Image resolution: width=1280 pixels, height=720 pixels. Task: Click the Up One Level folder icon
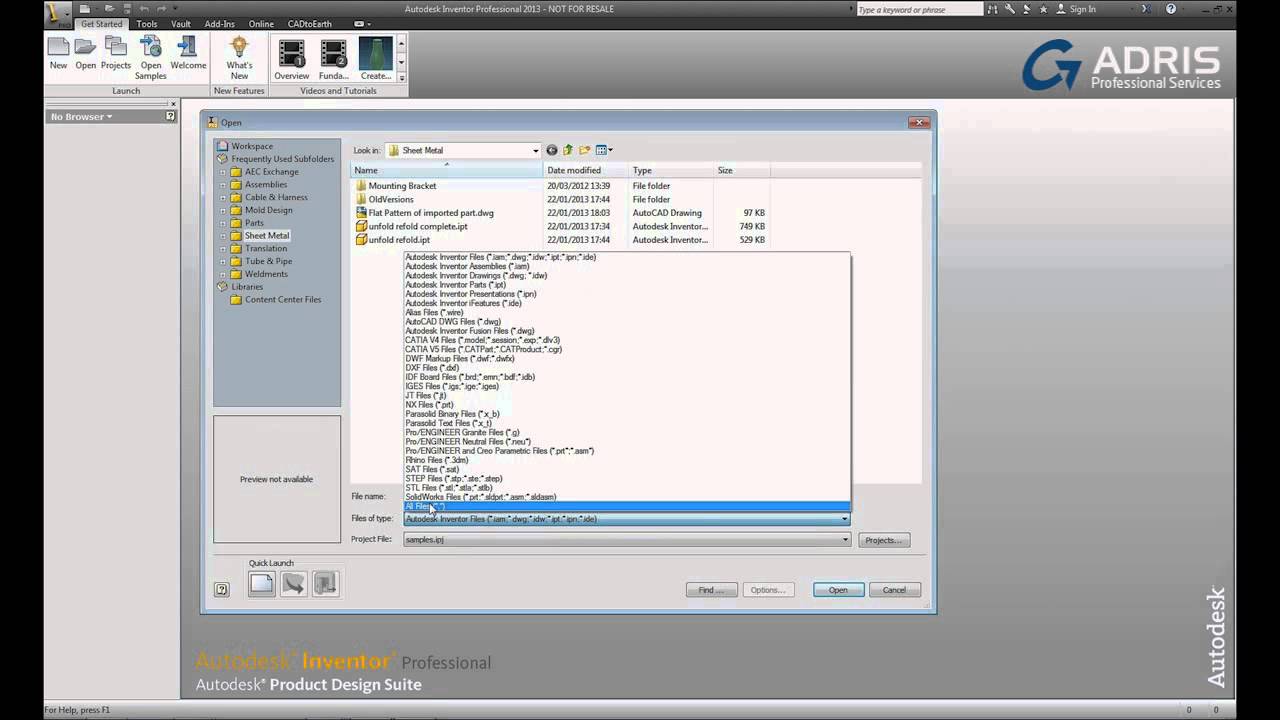coord(568,150)
